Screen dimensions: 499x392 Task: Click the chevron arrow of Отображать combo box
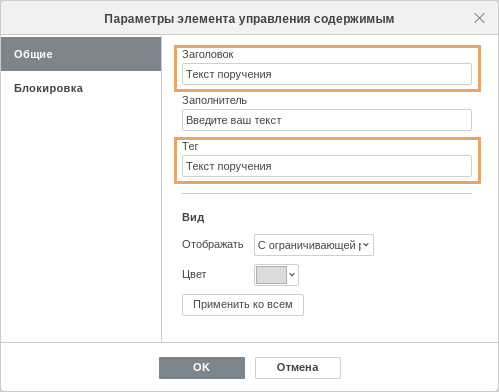pos(366,245)
